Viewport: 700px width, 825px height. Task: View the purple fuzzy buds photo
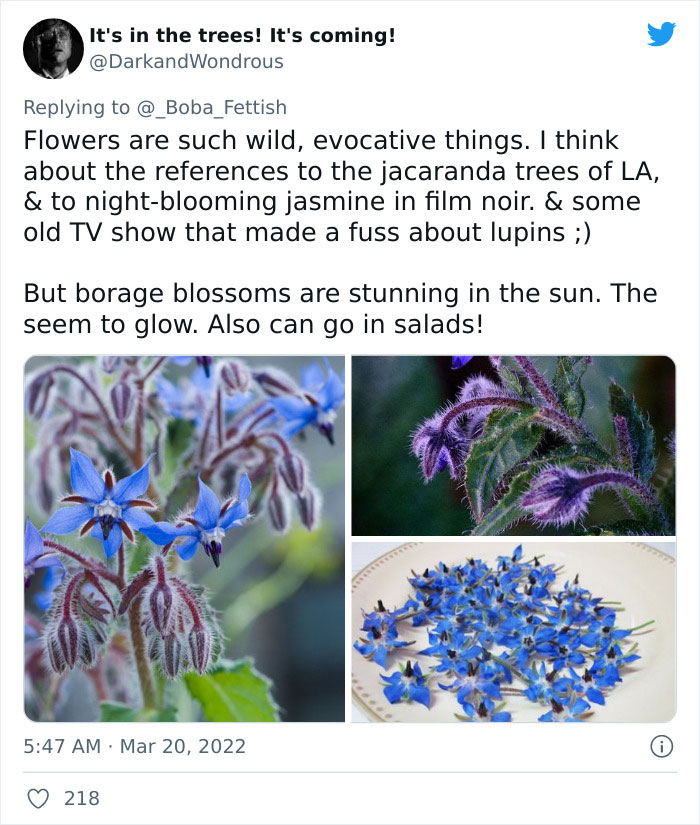click(513, 445)
